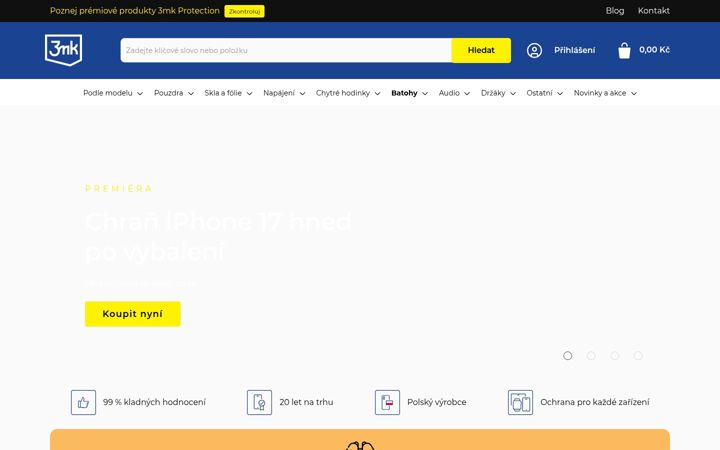Image resolution: width=720 pixels, height=450 pixels.
Task: Open the Kontakt link
Action: [x=653, y=11]
